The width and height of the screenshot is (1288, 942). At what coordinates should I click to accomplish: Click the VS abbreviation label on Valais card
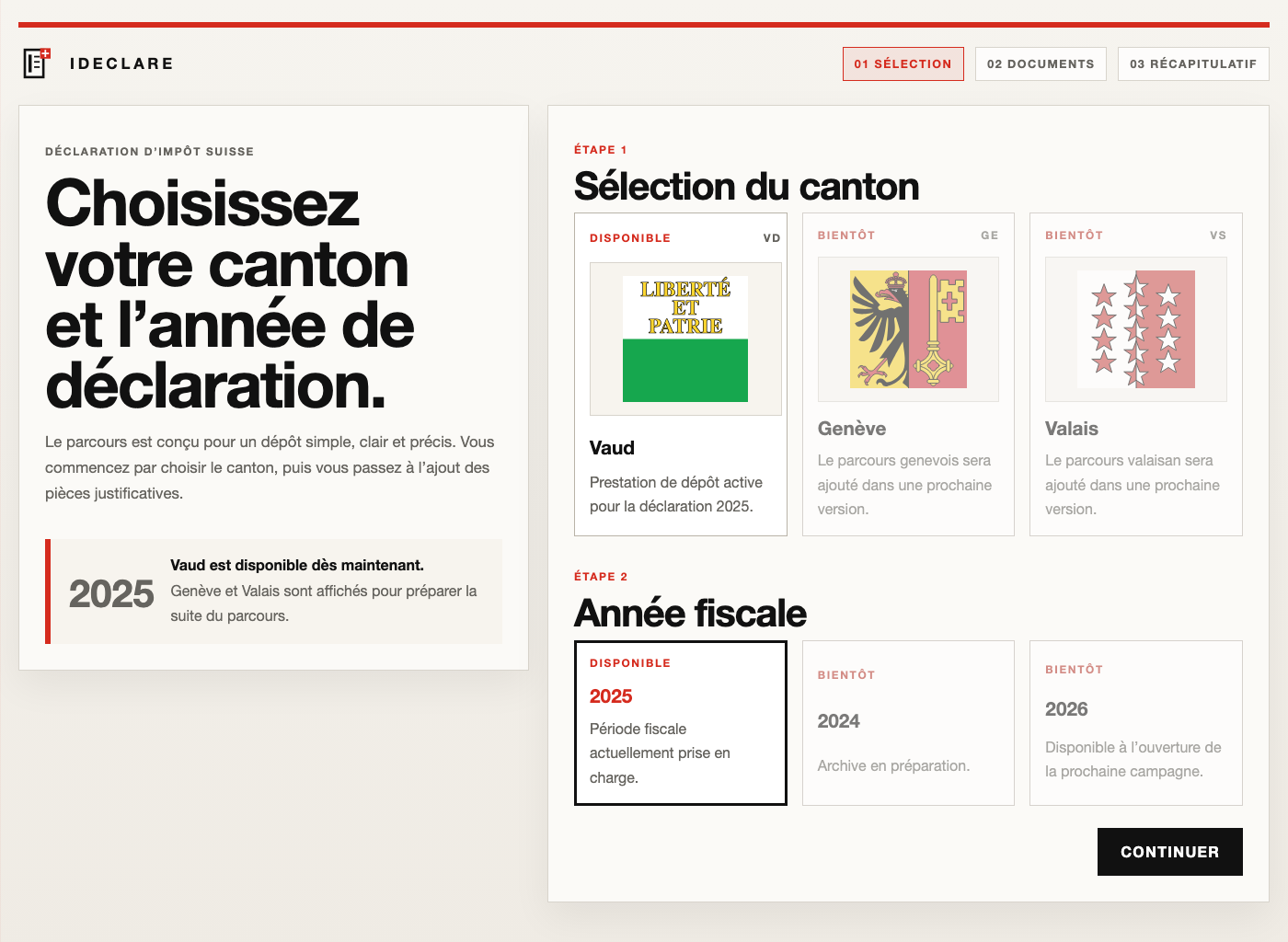pos(1218,235)
